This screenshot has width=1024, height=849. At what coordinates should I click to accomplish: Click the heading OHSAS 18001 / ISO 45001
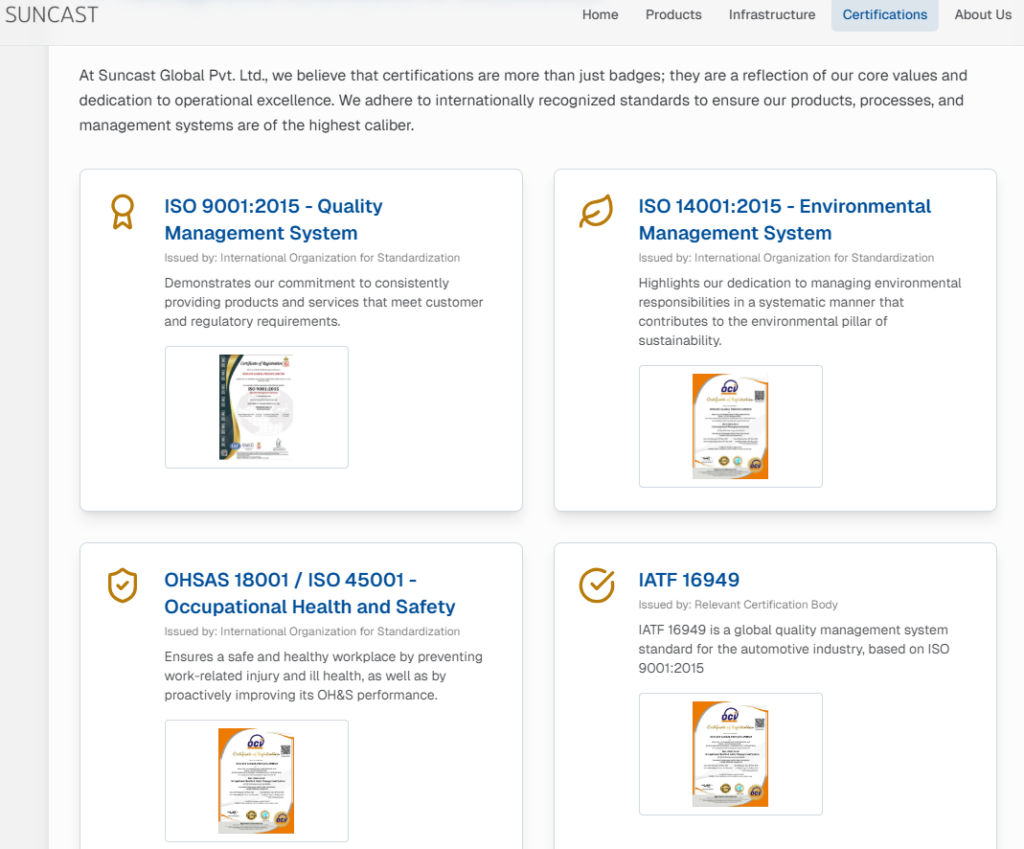tap(310, 593)
